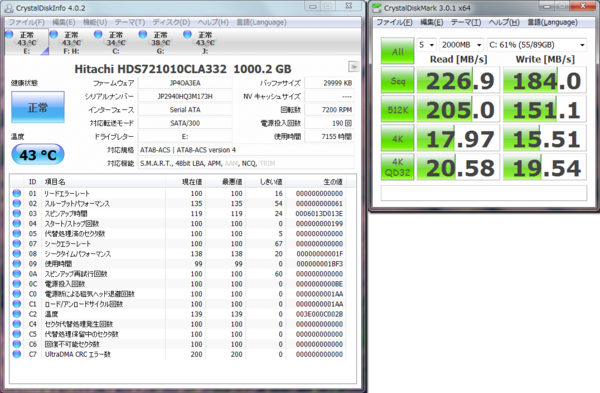
Task: Select disk E: status orb in drive bar
Action: 9,34
